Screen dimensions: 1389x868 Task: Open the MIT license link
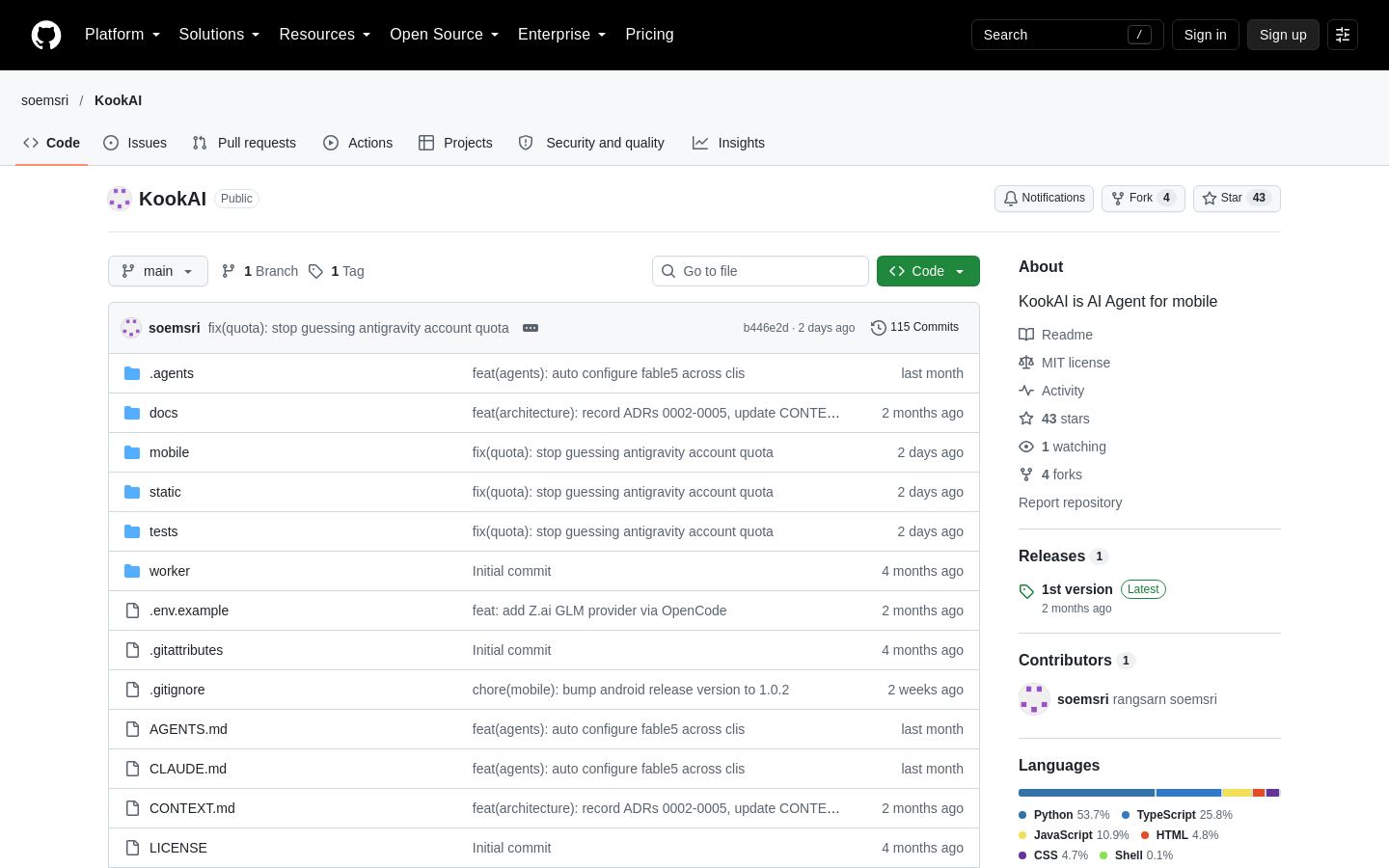click(1065, 363)
